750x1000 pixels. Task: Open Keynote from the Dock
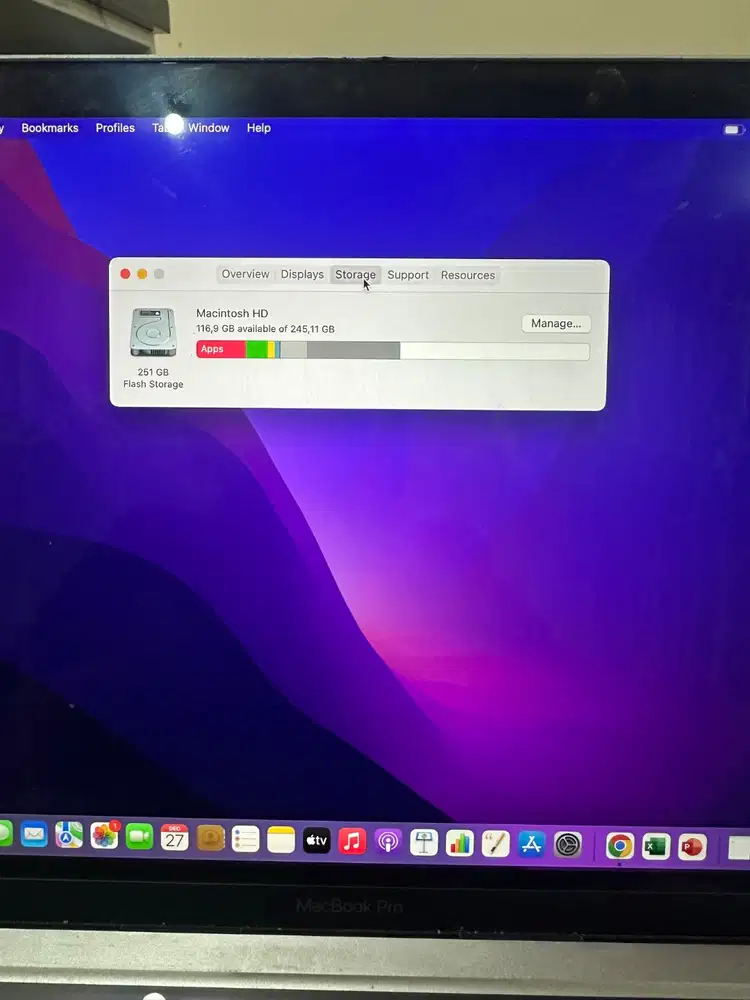pos(423,843)
